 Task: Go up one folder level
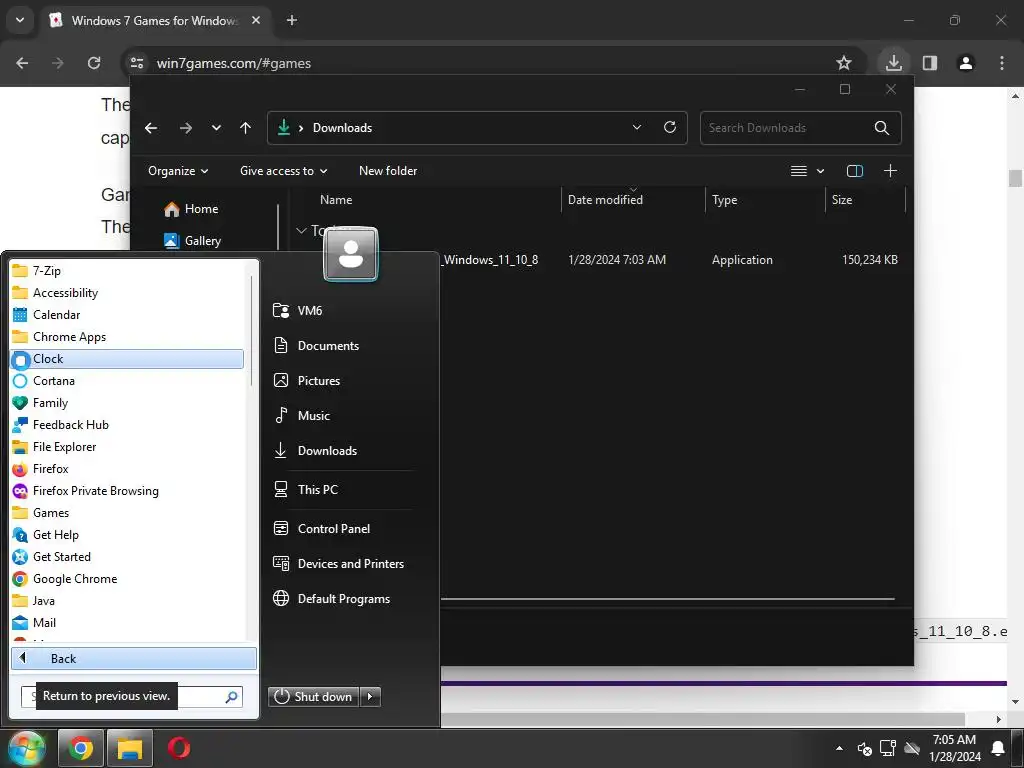[246, 128]
